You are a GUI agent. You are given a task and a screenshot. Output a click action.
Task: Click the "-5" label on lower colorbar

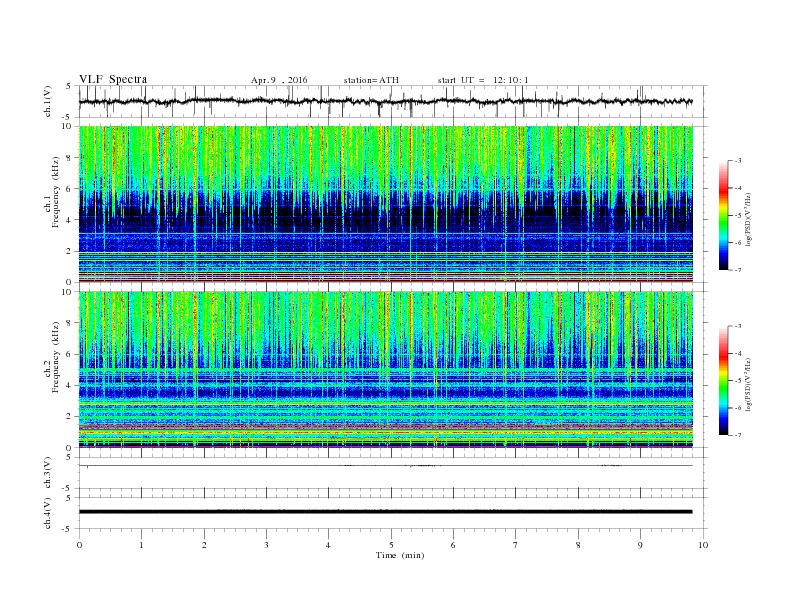[737, 381]
